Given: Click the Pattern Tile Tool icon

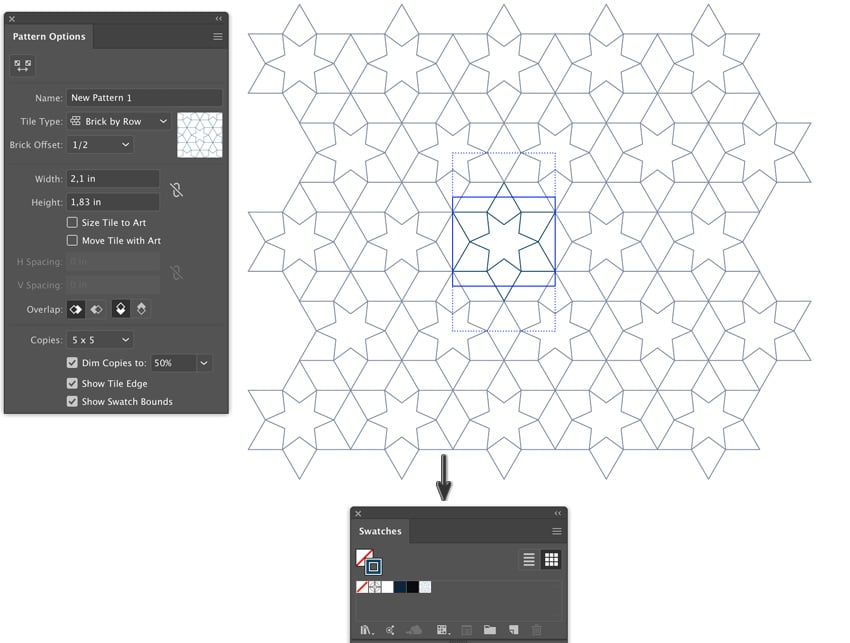Looking at the screenshot, I should [21, 64].
